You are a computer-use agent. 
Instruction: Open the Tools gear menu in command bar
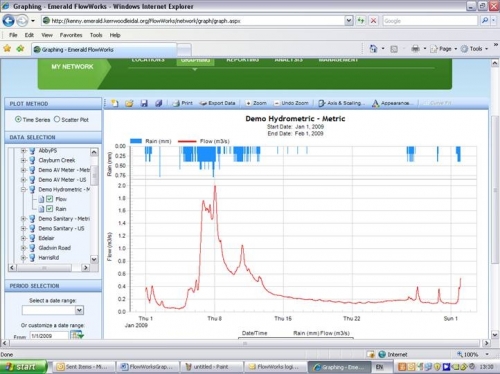(x=474, y=49)
